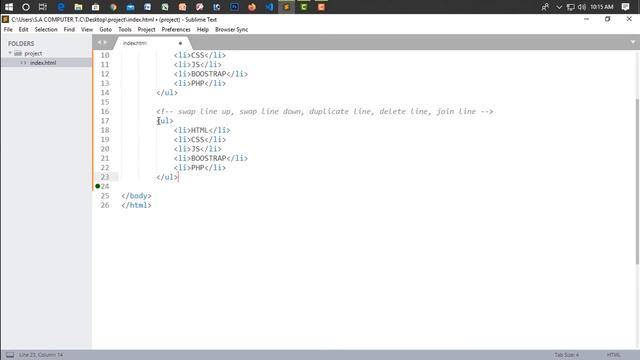Select index.html in the sidebar
The image size is (640, 360).
[43, 62]
